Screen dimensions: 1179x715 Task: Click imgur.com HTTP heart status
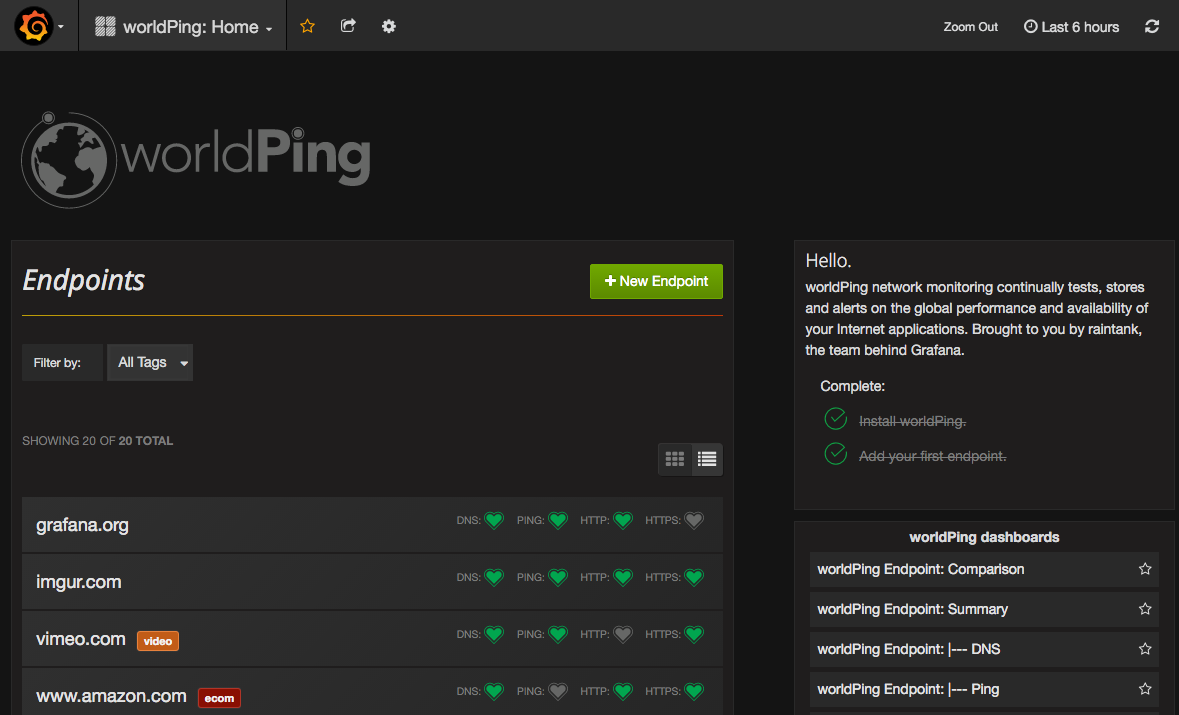[623, 577]
